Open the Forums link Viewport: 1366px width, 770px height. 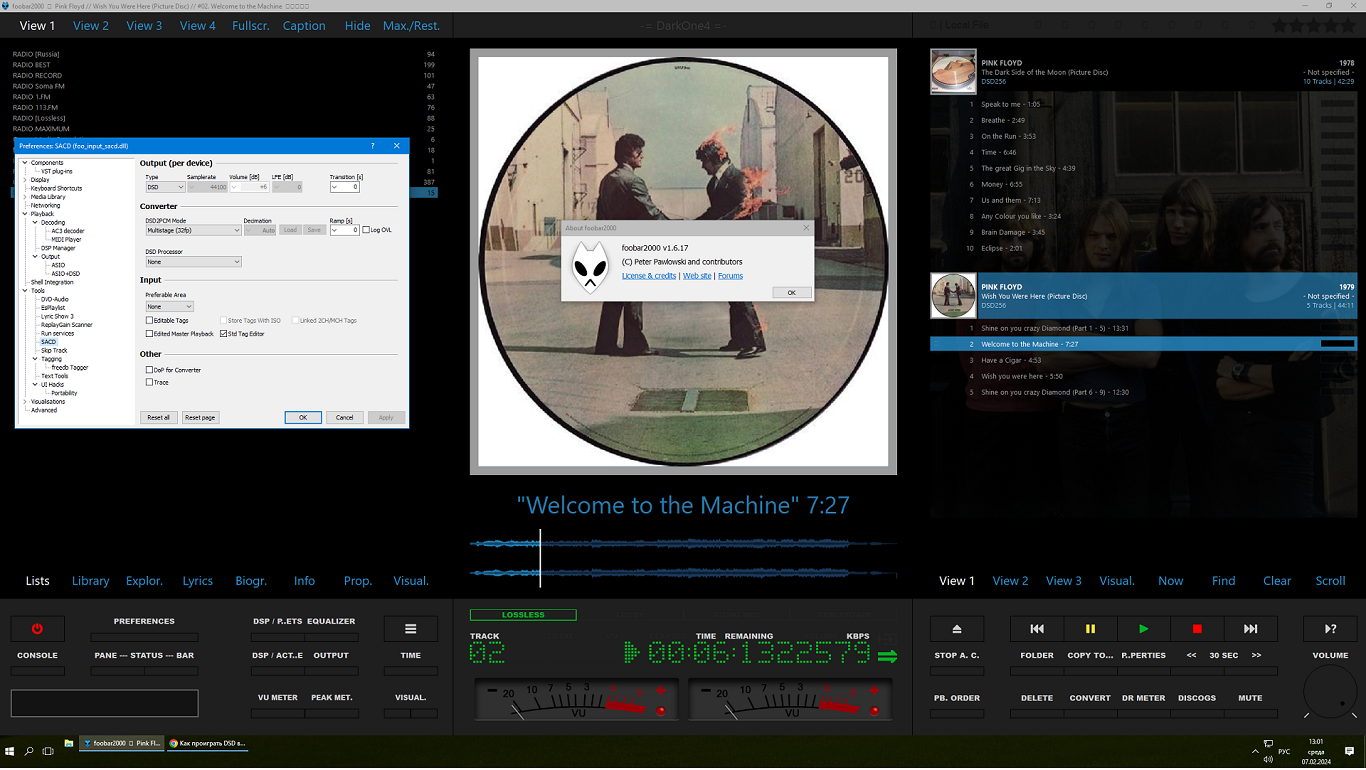point(730,276)
